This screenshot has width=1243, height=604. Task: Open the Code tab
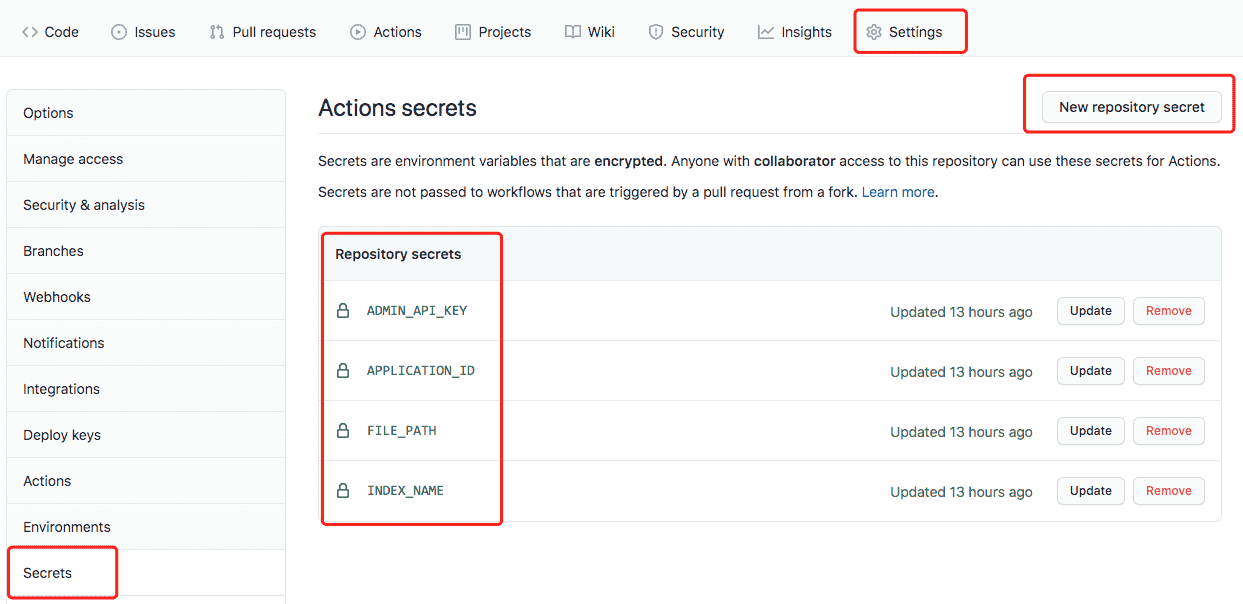pyautogui.click(x=50, y=32)
